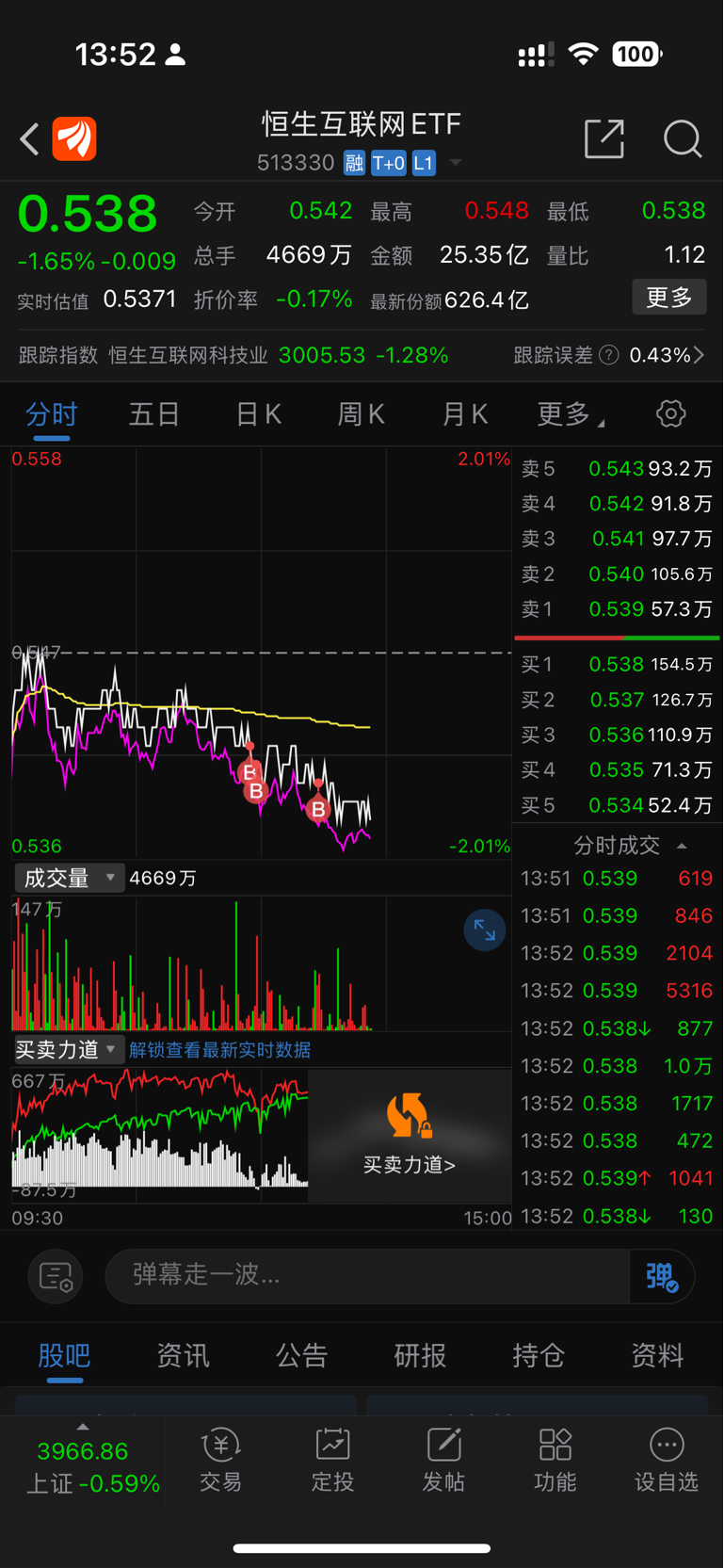Tap the 折价率 -0.17% value

click(314, 299)
